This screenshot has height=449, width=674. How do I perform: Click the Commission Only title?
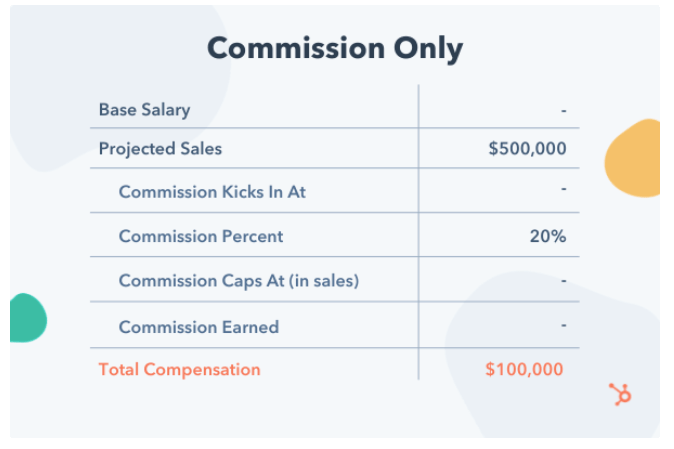[335, 48]
